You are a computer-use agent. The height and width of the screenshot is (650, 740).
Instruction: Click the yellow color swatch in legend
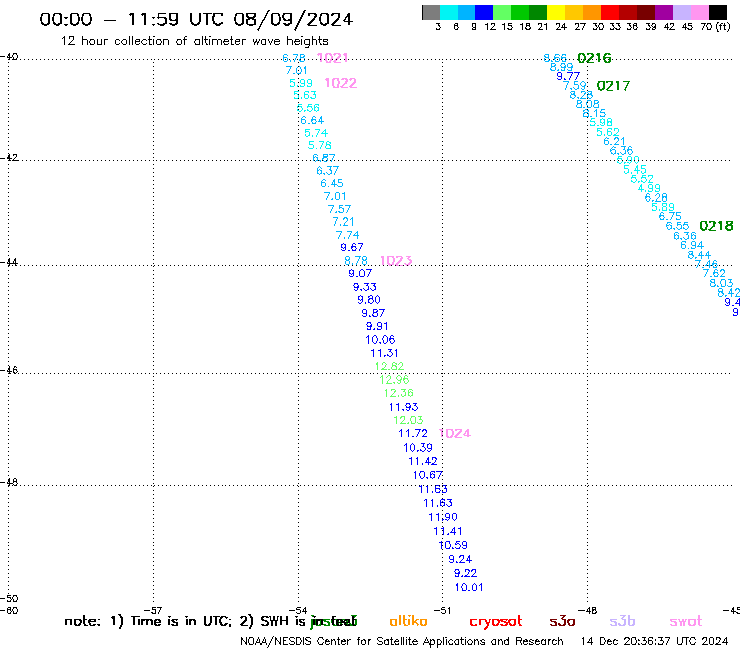click(x=556, y=12)
